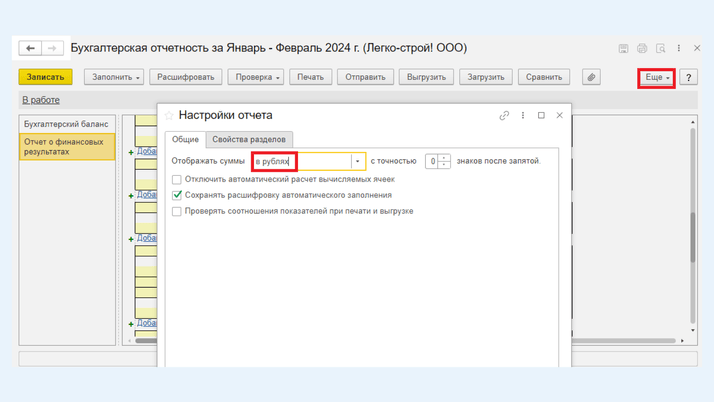Image resolution: width=714 pixels, height=402 pixels.
Task: Uncheck 'Сохранять расшифровку автоматического заполнения'
Action: point(177,195)
